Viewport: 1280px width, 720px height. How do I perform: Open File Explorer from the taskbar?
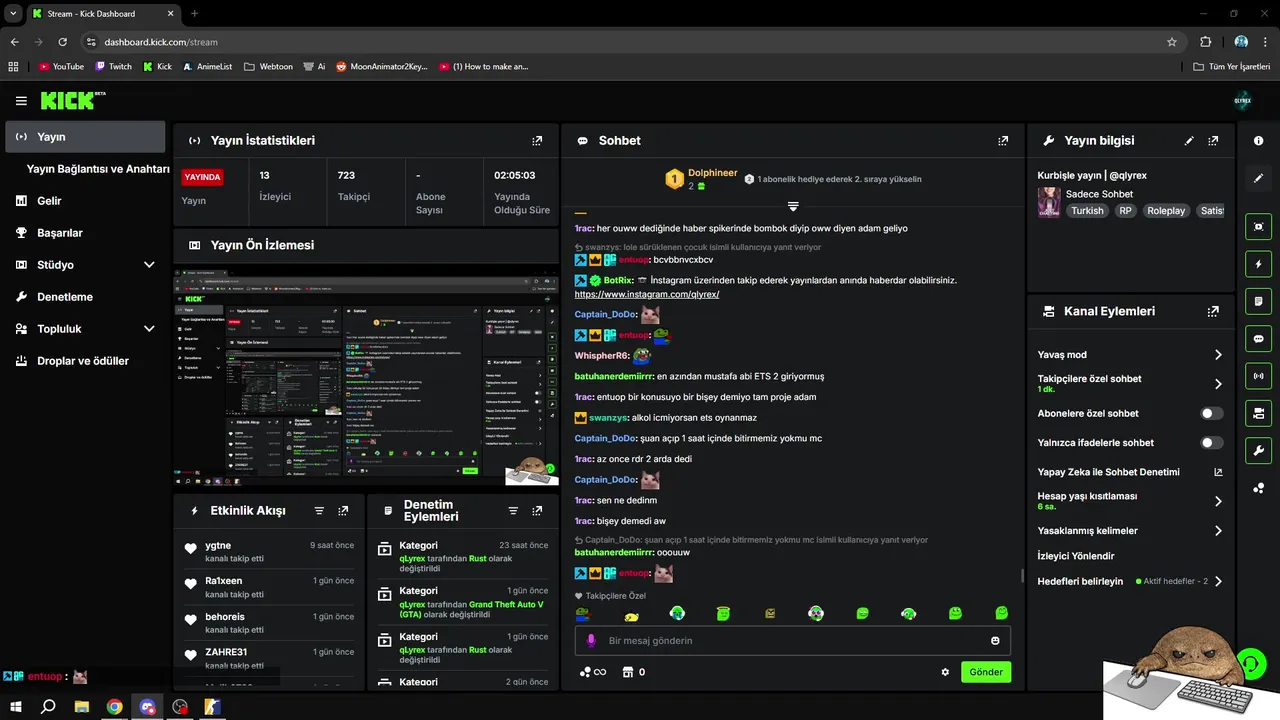[82, 707]
